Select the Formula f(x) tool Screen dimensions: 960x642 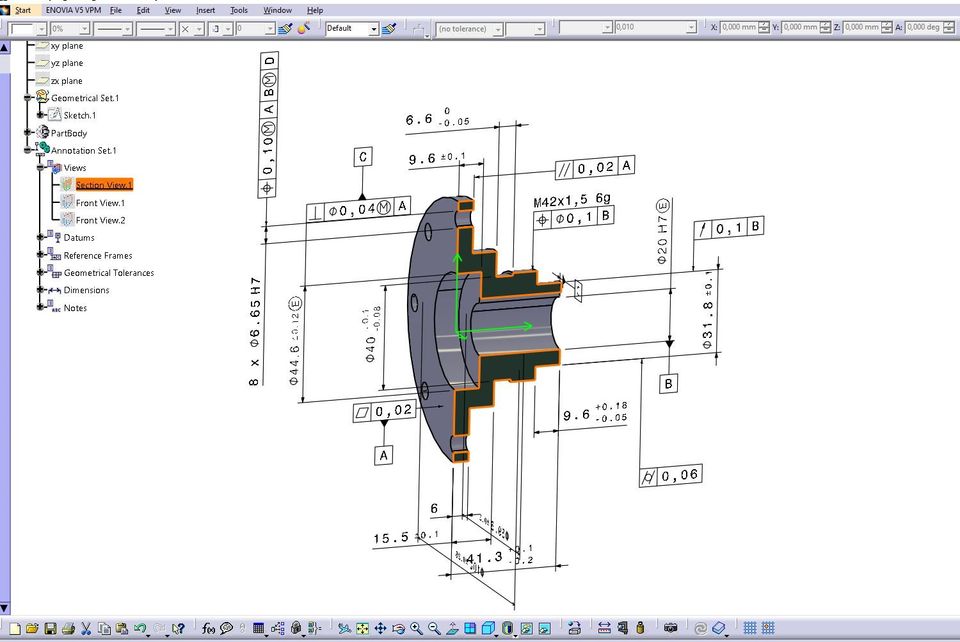[x=208, y=628]
